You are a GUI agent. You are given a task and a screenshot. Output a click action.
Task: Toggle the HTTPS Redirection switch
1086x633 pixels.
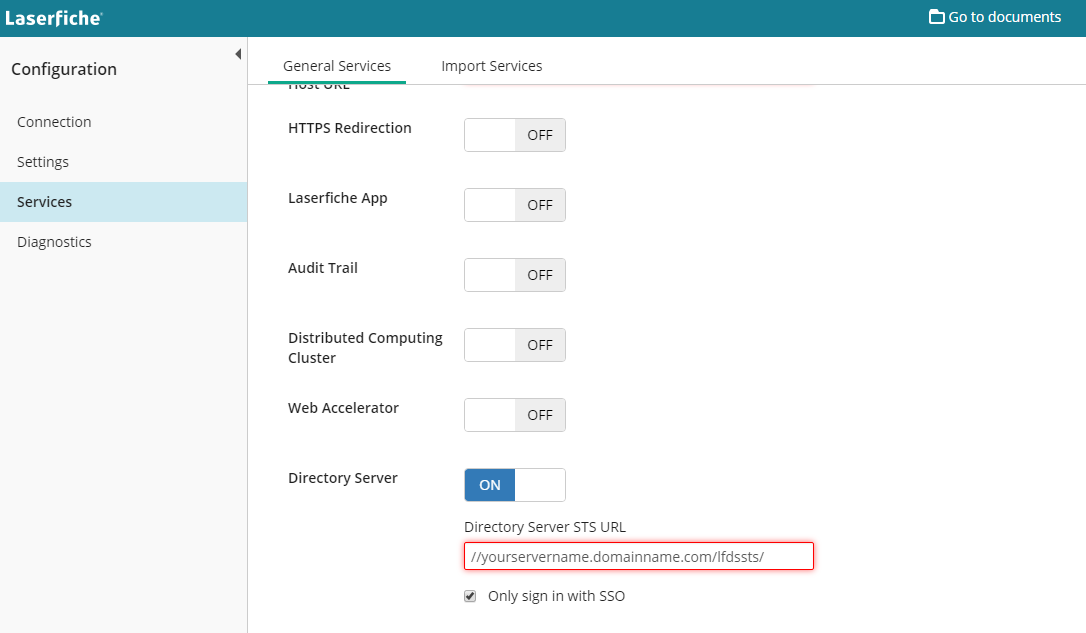pos(515,135)
